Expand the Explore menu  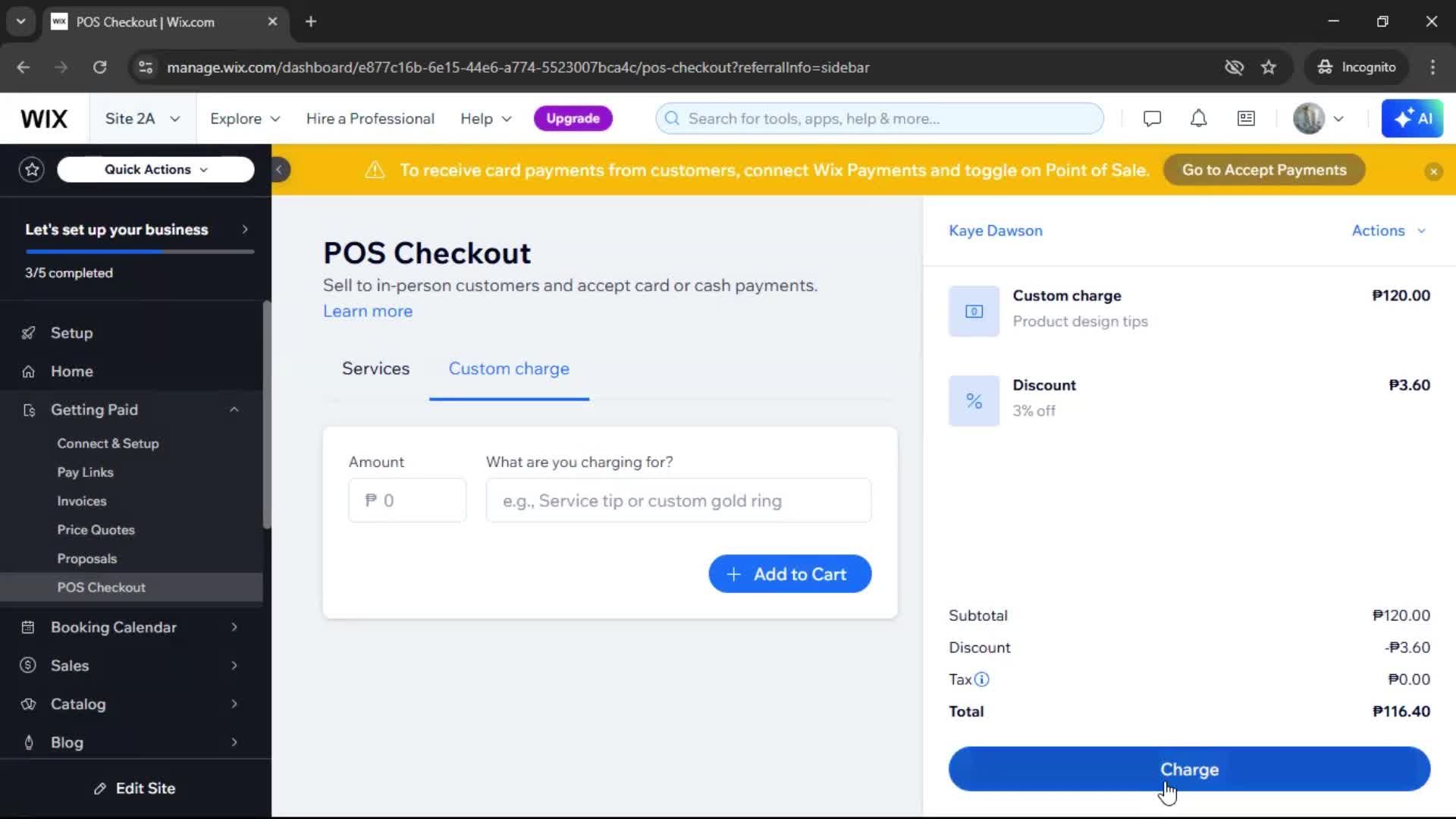tap(245, 119)
